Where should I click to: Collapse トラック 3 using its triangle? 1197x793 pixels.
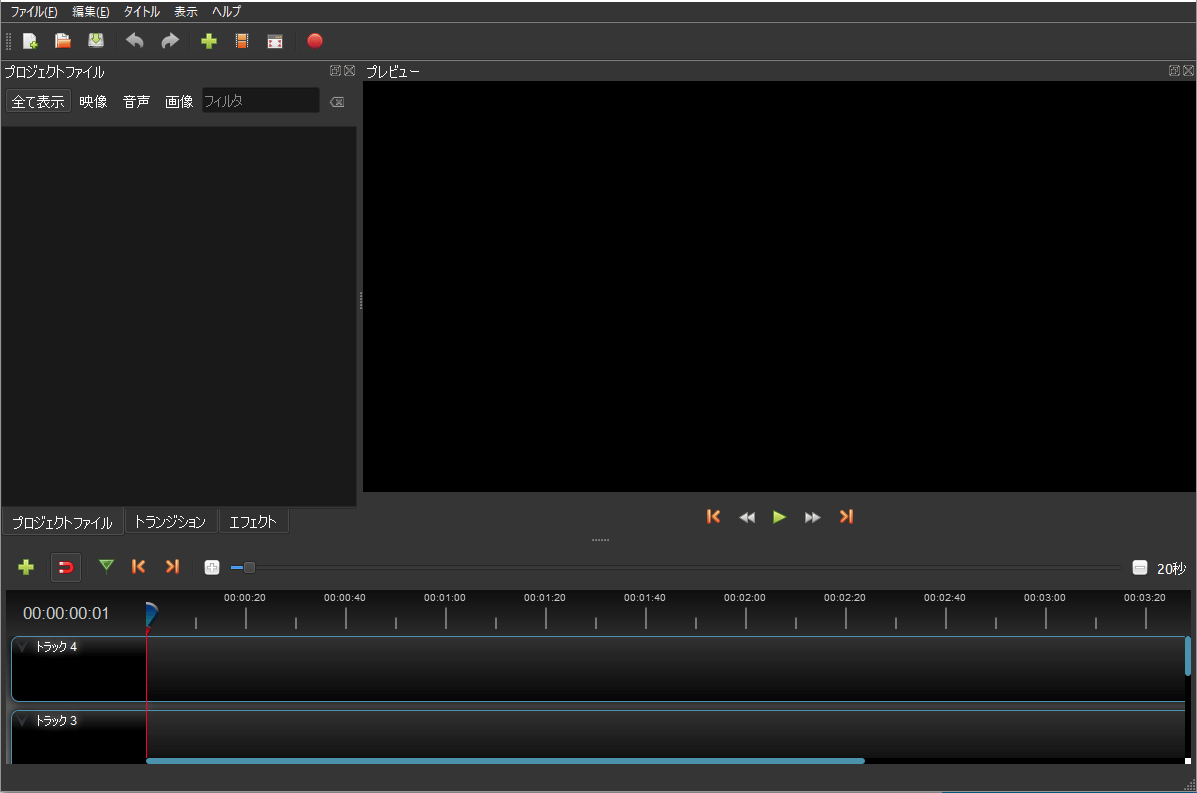tap(22, 720)
